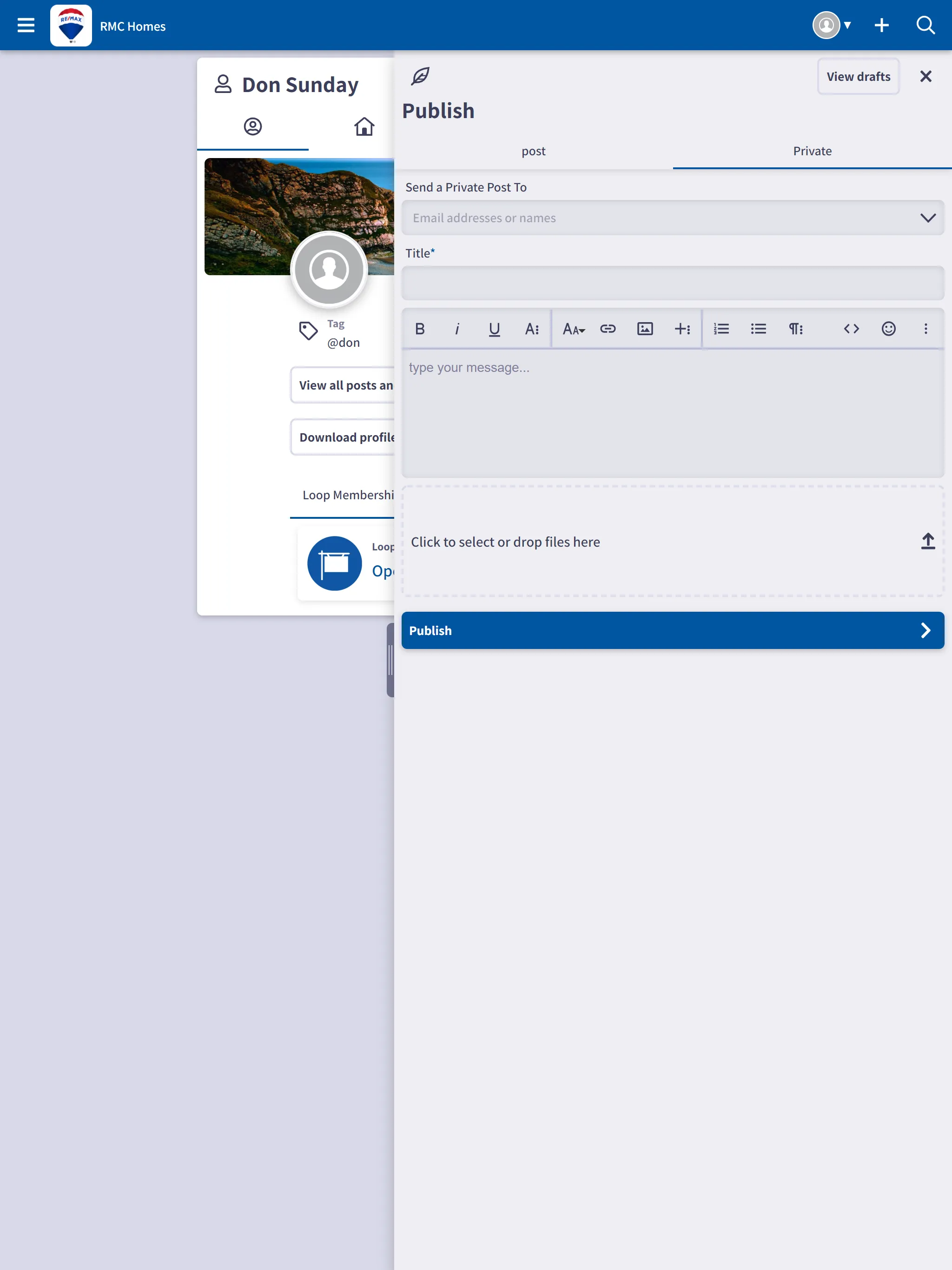The image size is (952, 1270).
Task: Click the Insert Image icon
Action: point(645,328)
